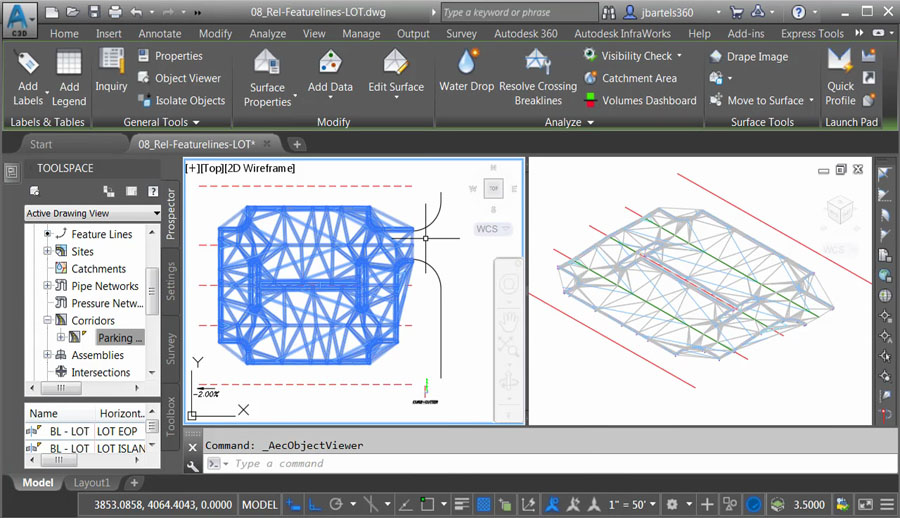
Task: Toggle object snap square icon
Action: (427, 505)
